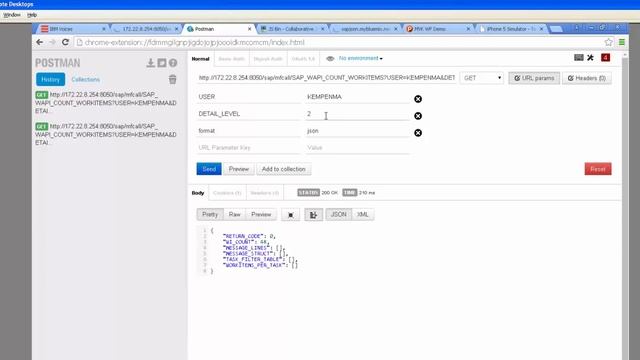
Task: Close the IBM Voices browser tab
Action: 104,29
